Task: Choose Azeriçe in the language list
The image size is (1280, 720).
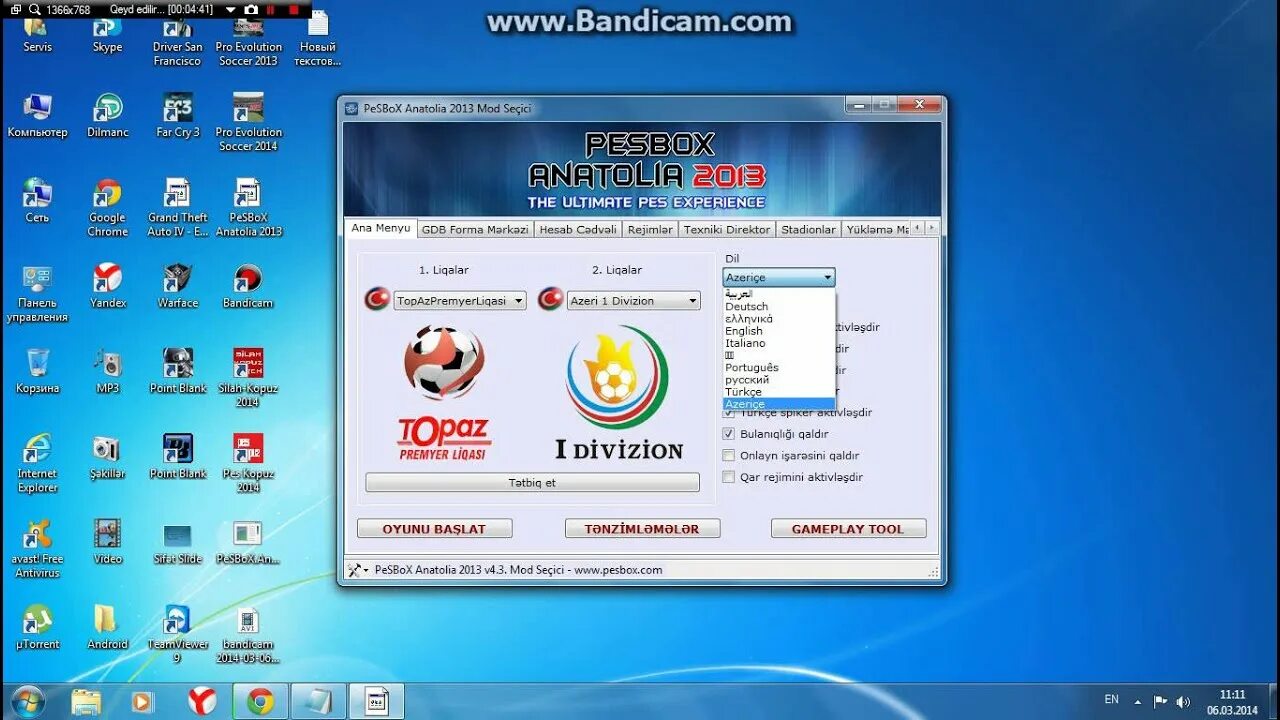Action: point(779,404)
